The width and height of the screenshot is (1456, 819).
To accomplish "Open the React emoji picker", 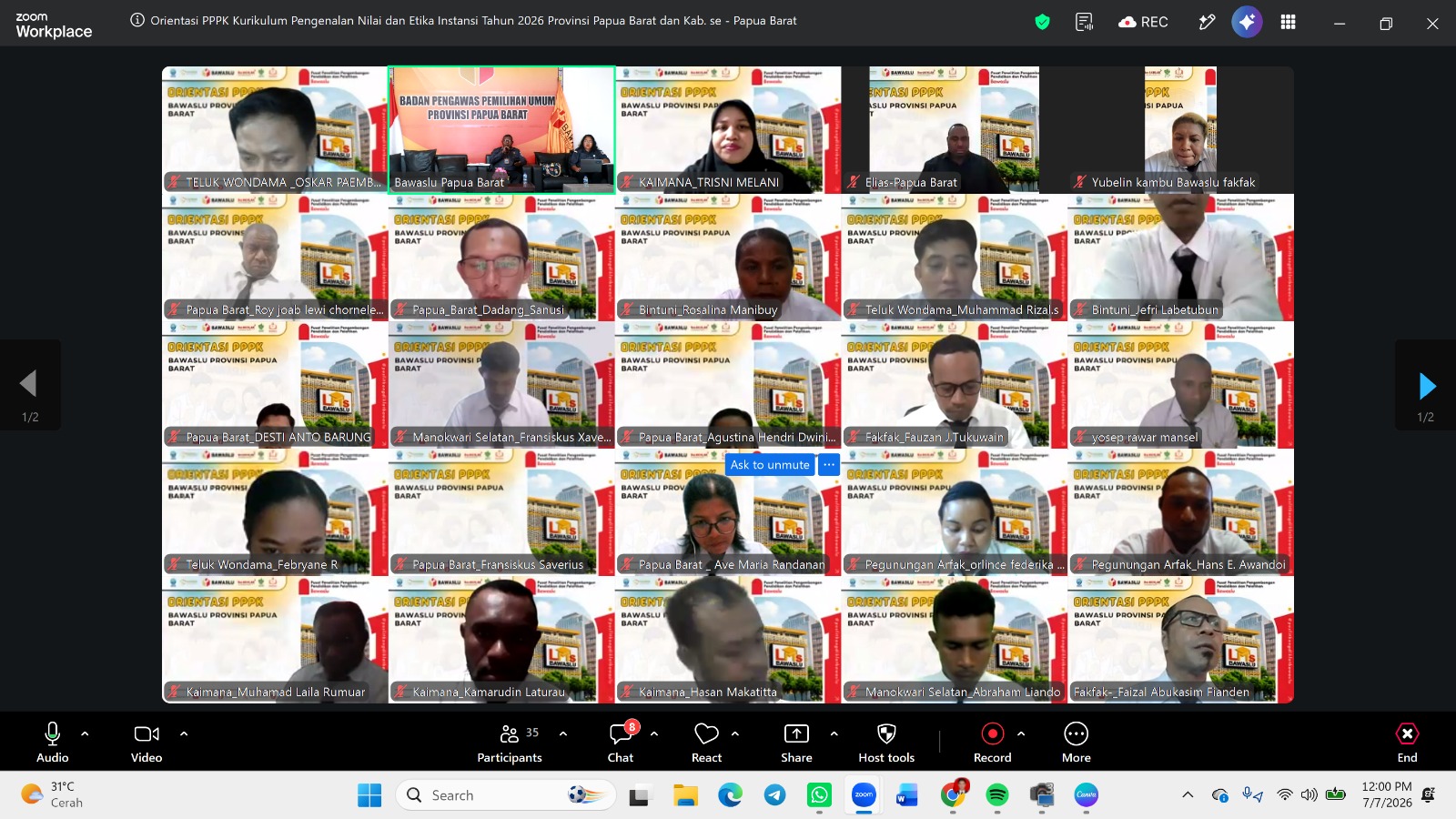I will pos(706,743).
